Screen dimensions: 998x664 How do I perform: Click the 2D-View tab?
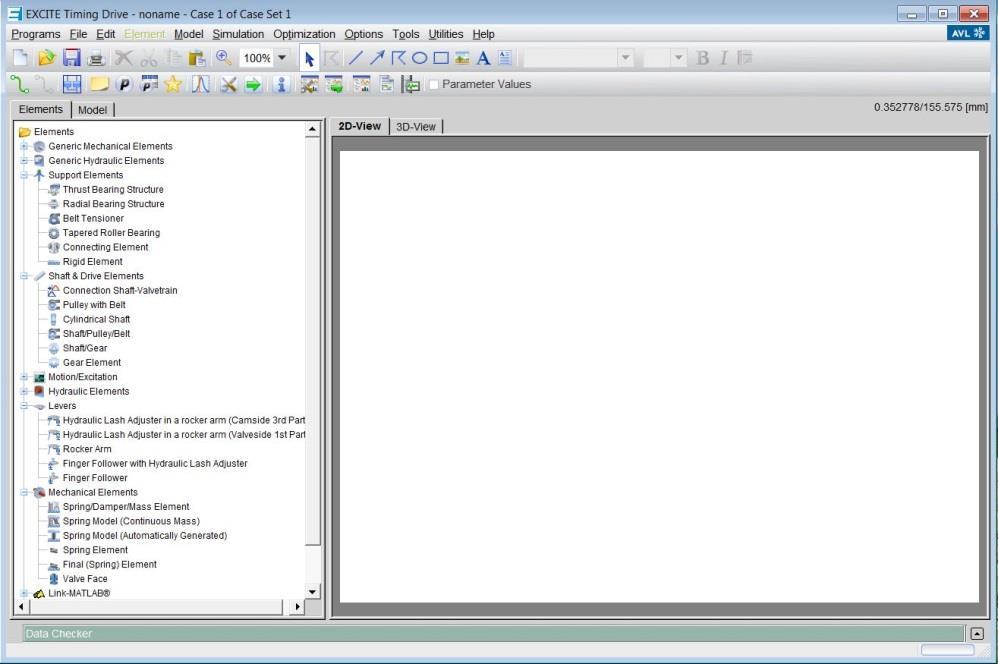click(360, 126)
